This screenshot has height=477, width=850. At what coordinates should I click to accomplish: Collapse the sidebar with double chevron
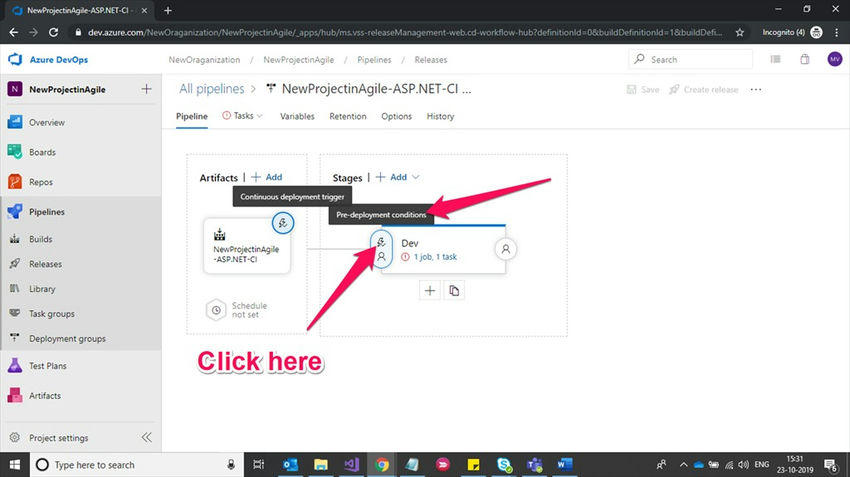point(146,437)
